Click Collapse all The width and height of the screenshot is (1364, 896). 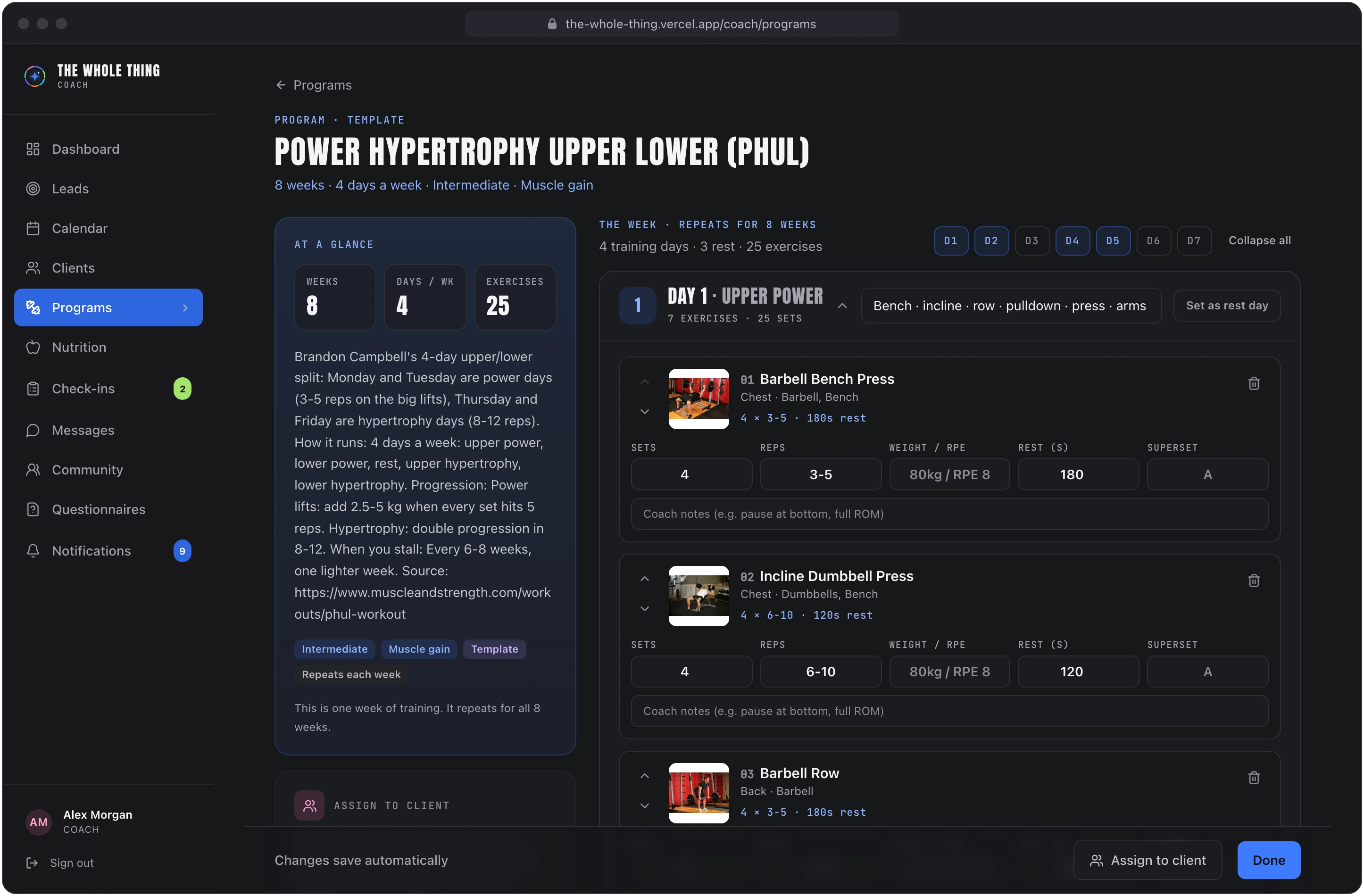[x=1259, y=241]
